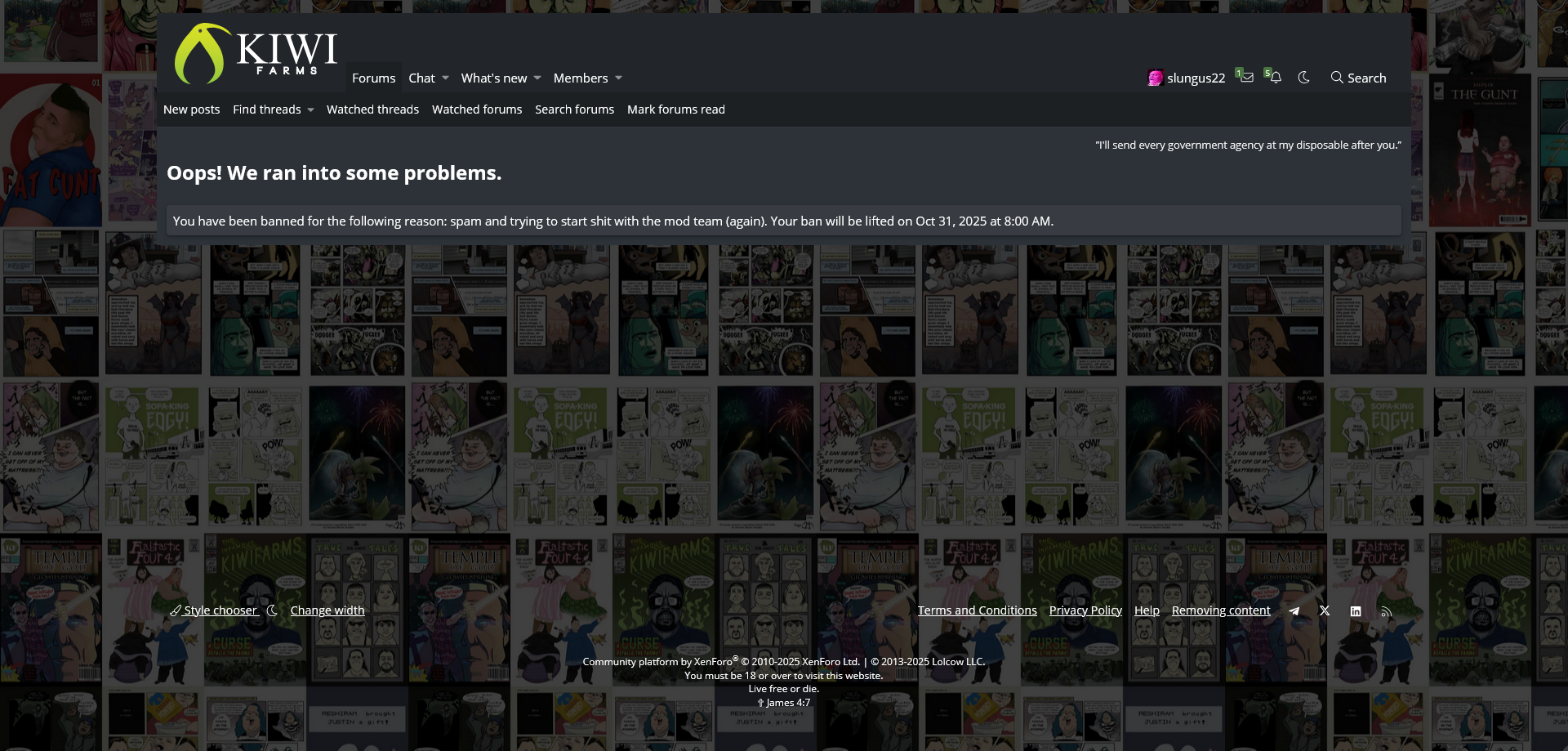Expand the Chat dropdown arrow
Viewport: 1568px width, 751px height.
pyautogui.click(x=445, y=78)
